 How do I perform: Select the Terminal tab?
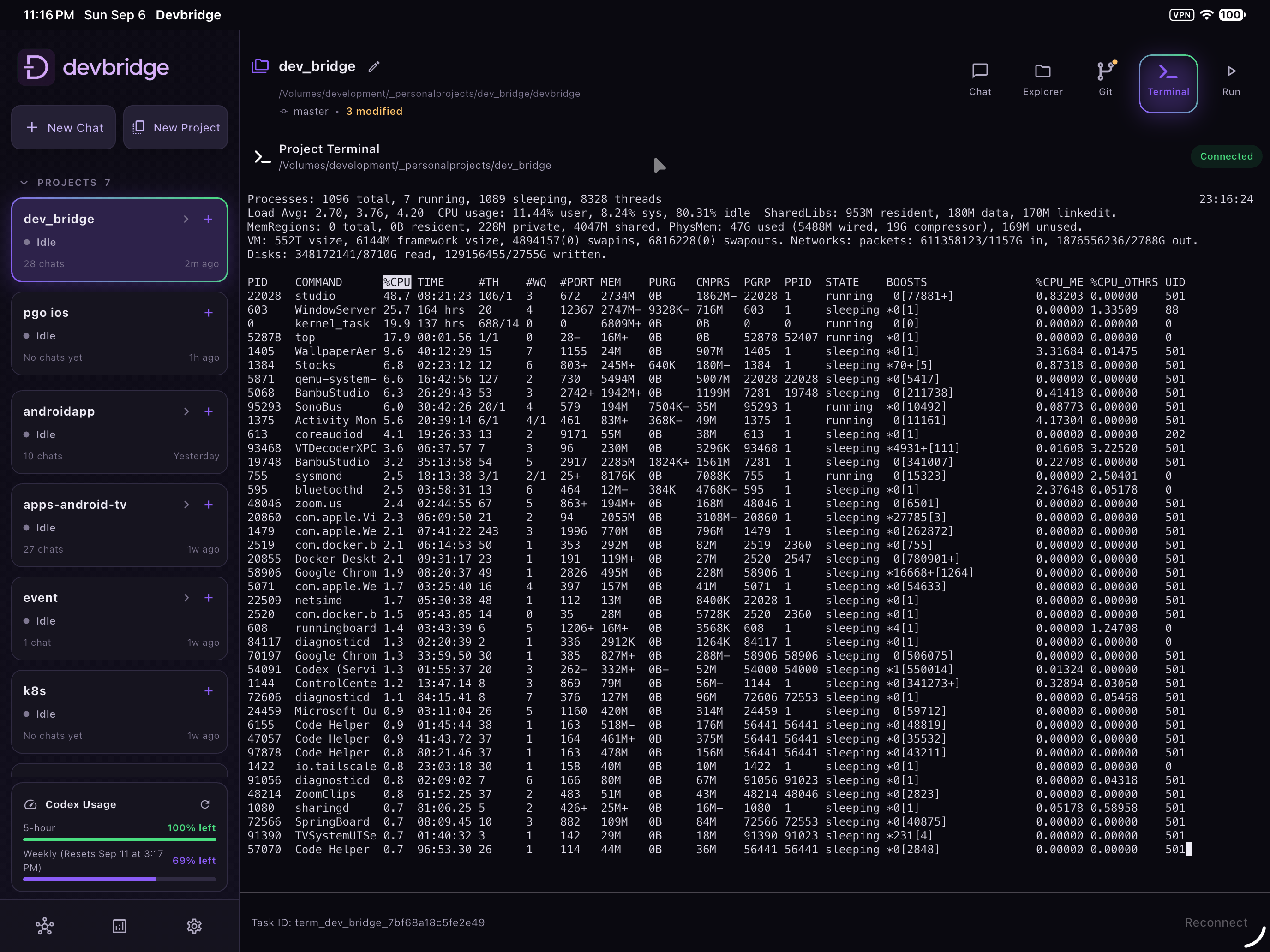[1168, 84]
